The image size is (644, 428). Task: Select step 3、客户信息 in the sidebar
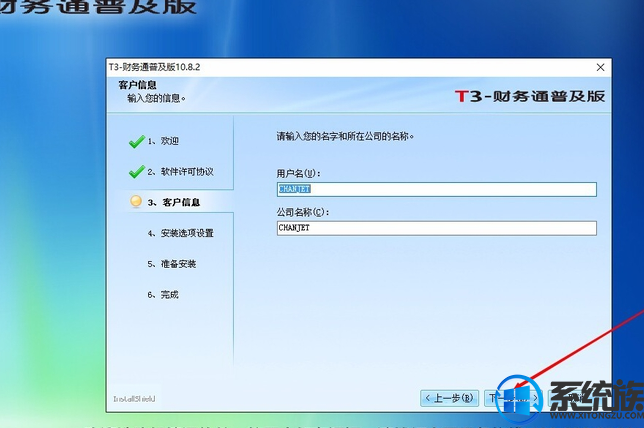(173, 202)
